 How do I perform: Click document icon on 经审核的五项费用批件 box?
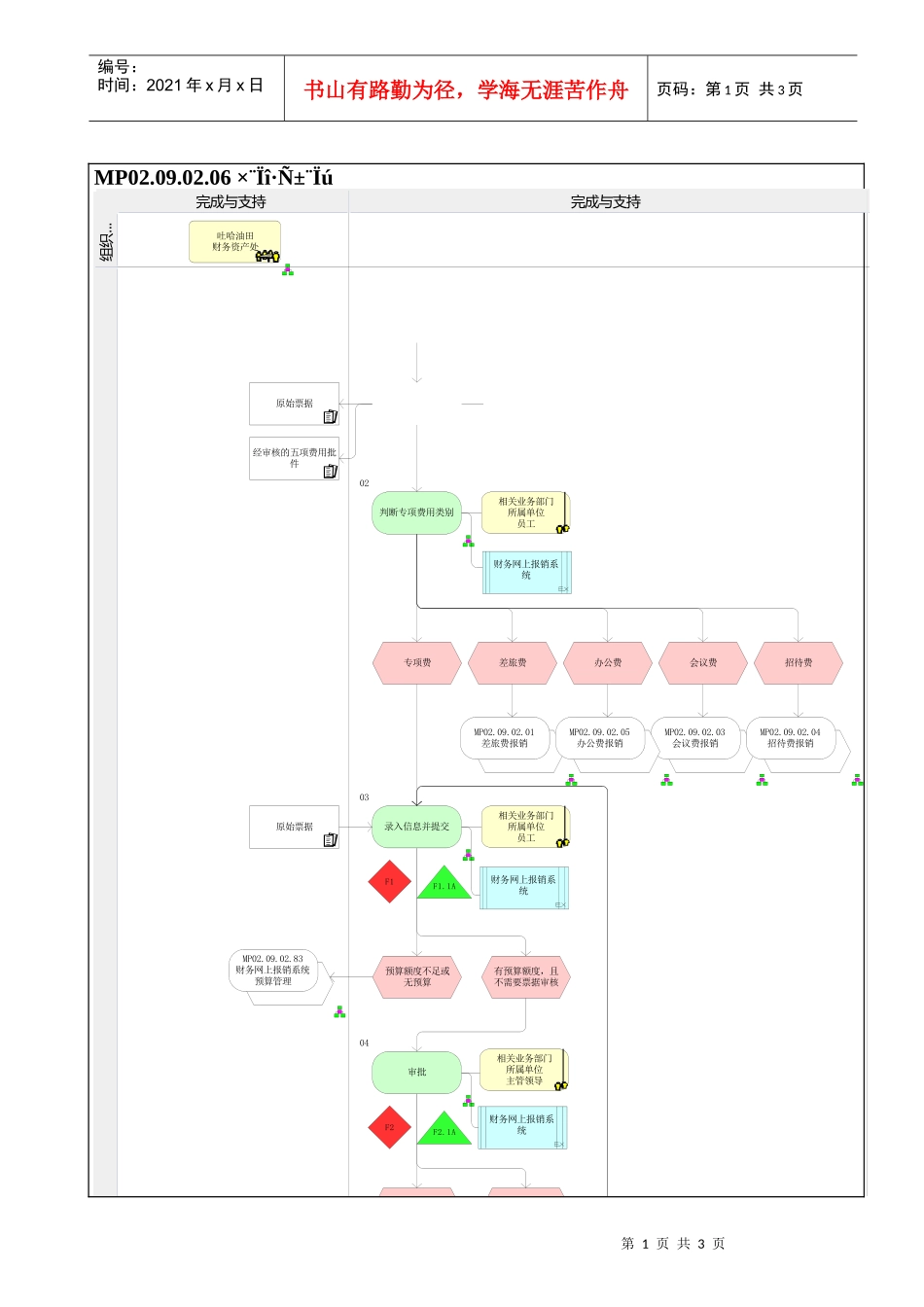point(331,472)
